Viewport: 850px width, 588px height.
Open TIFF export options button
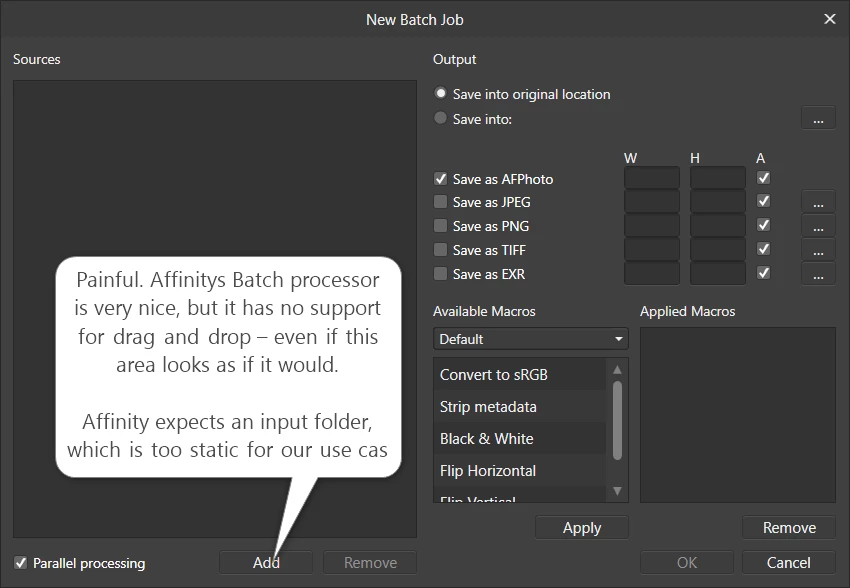818,250
